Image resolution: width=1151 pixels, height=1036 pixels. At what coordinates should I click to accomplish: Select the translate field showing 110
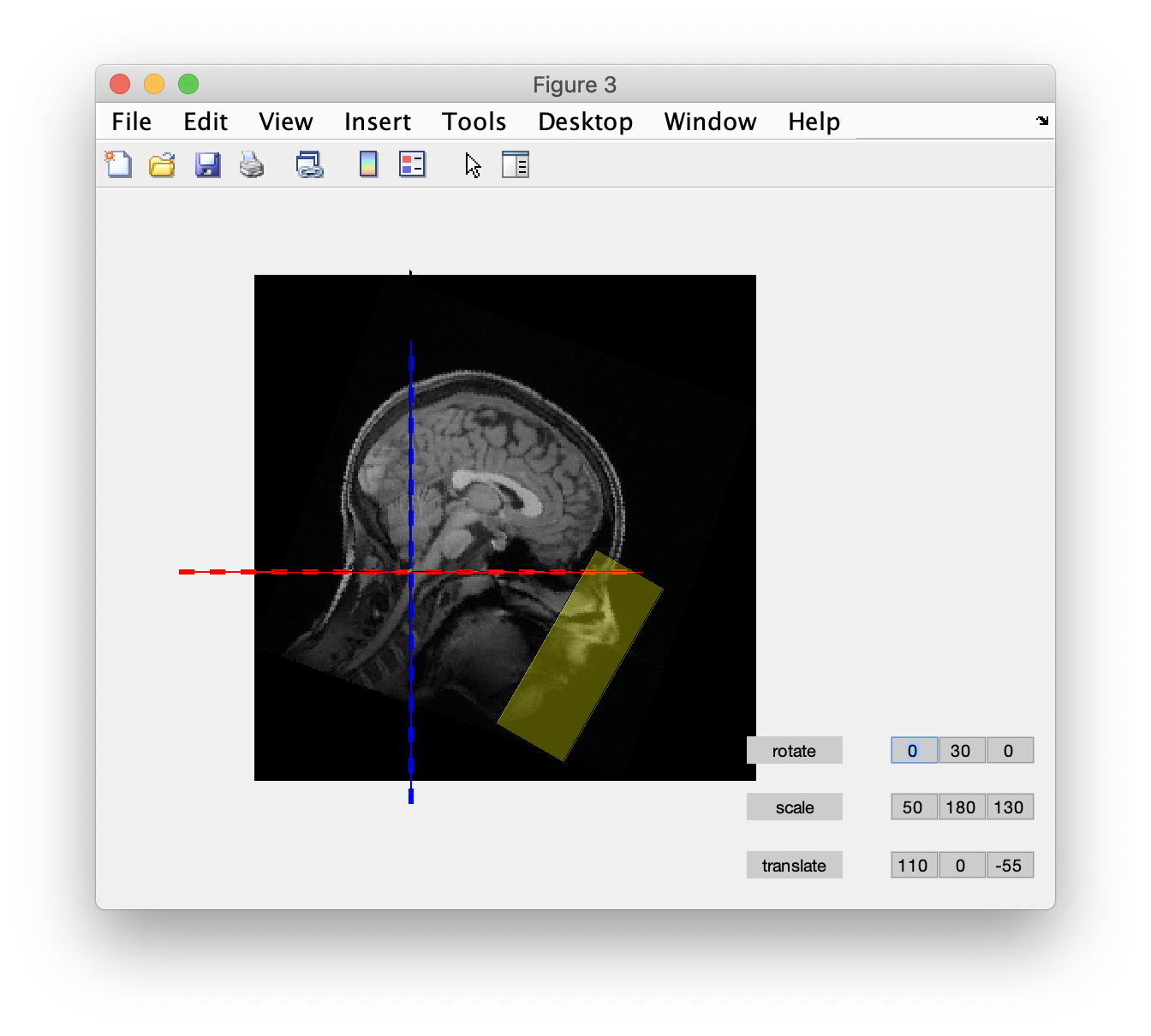(914, 866)
